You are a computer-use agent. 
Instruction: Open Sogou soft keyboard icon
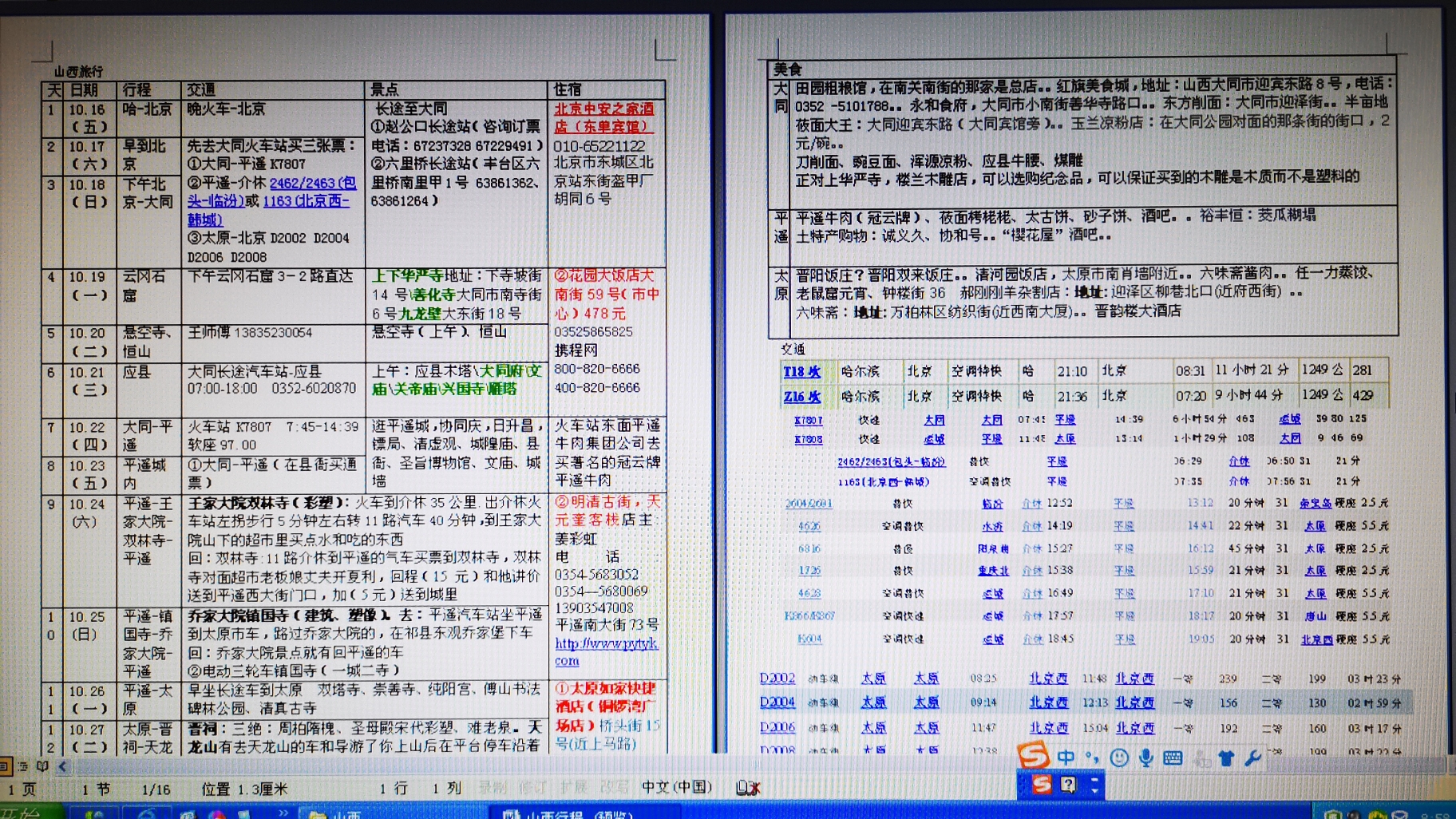(x=1173, y=758)
